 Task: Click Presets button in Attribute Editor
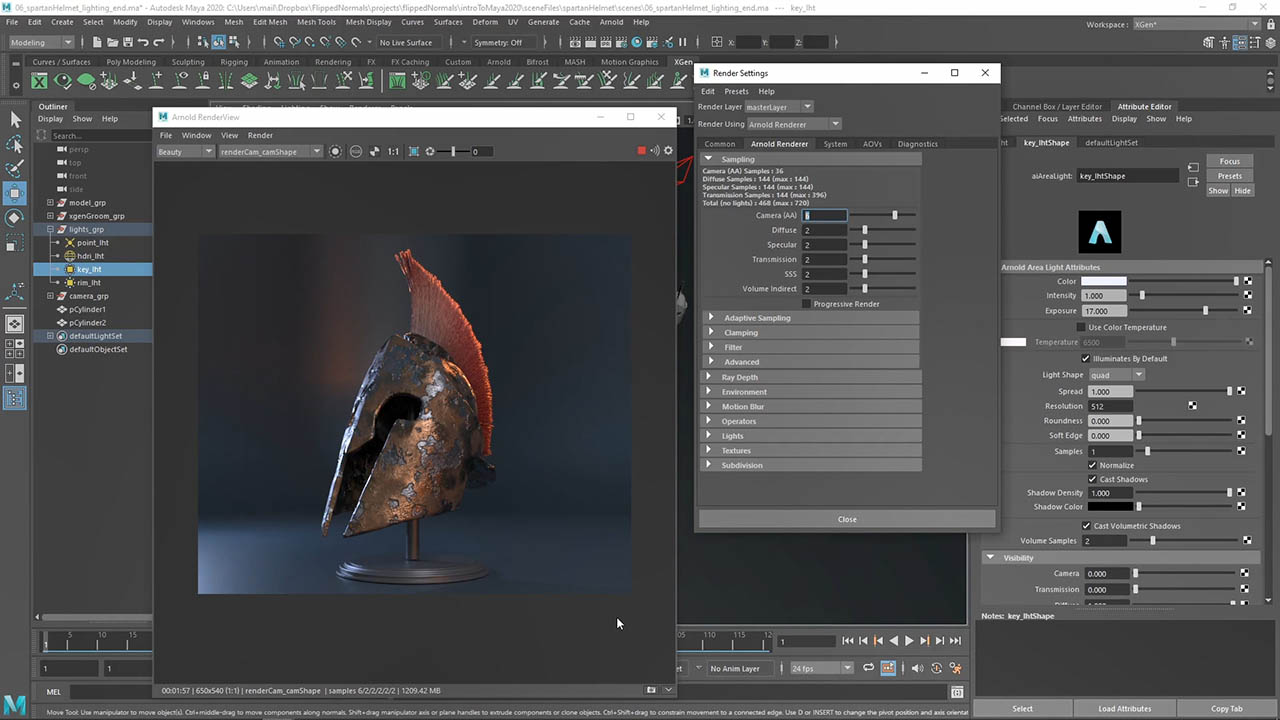(x=1230, y=176)
